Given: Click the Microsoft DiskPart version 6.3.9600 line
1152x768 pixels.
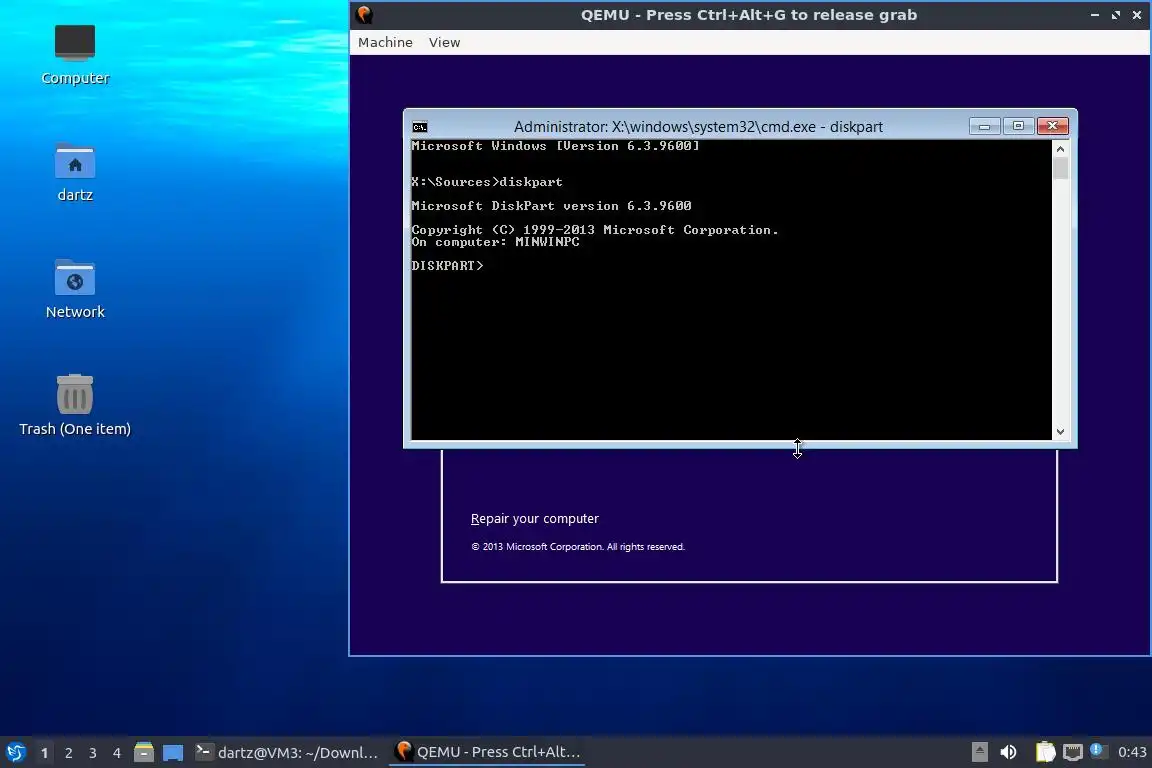Looking at the screenshot, I should [x=551, y=206].
